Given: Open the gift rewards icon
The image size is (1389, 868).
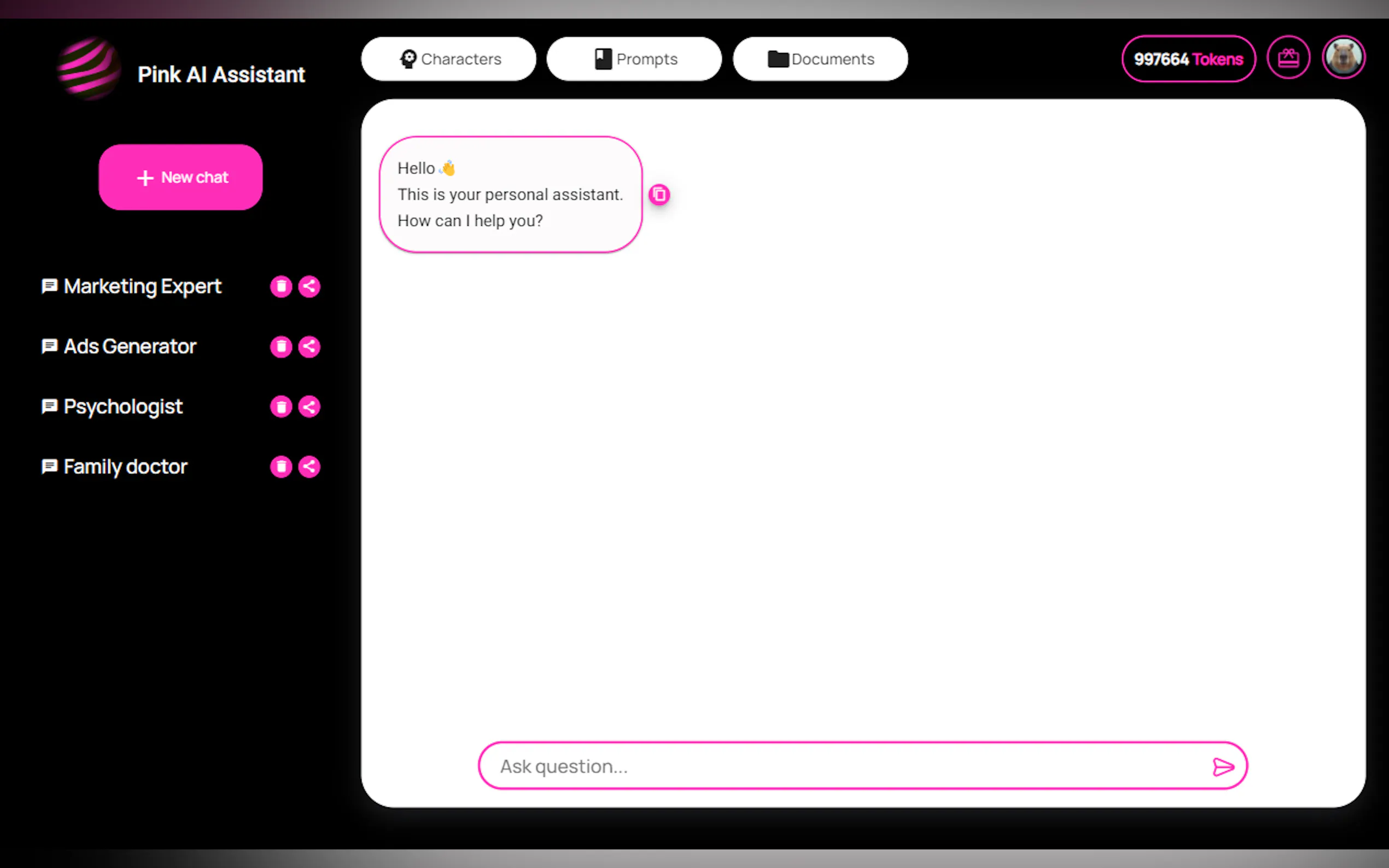Looking at the screenshot, I should 1288,58.
